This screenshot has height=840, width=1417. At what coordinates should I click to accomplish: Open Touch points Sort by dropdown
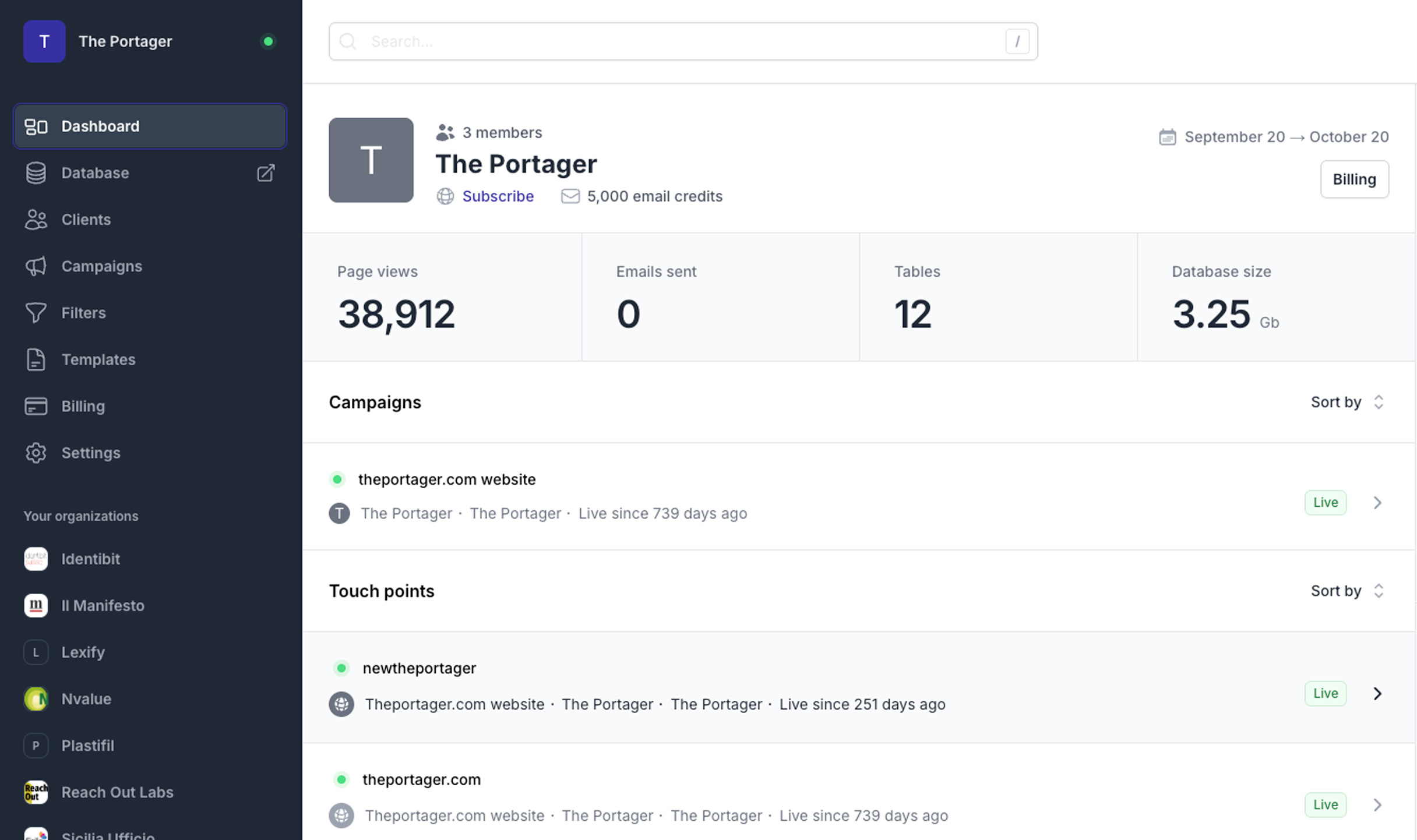click(x=1347, y=591)
